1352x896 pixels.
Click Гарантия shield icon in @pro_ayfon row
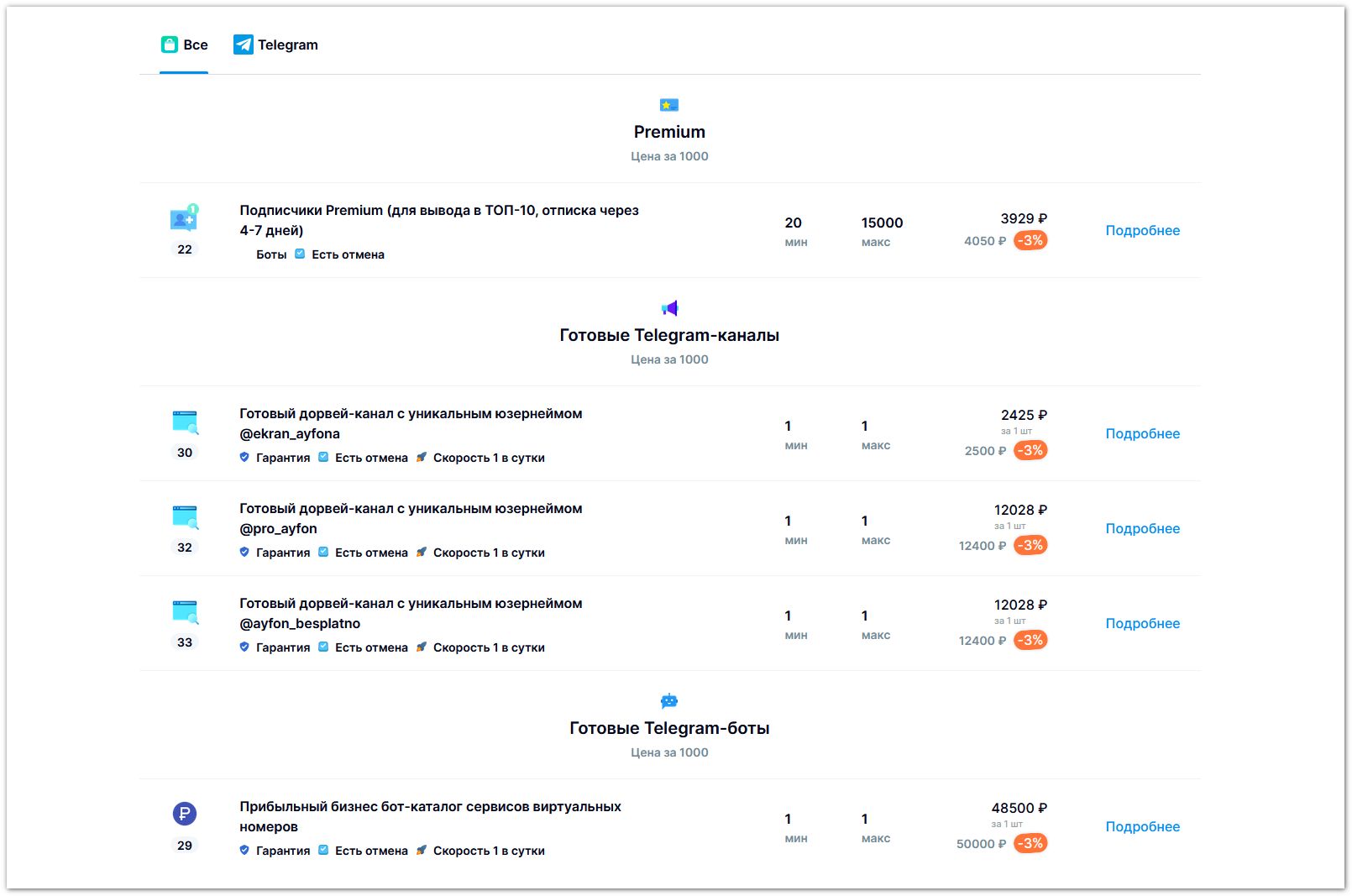pyautogui.click(x=244, y=553)
